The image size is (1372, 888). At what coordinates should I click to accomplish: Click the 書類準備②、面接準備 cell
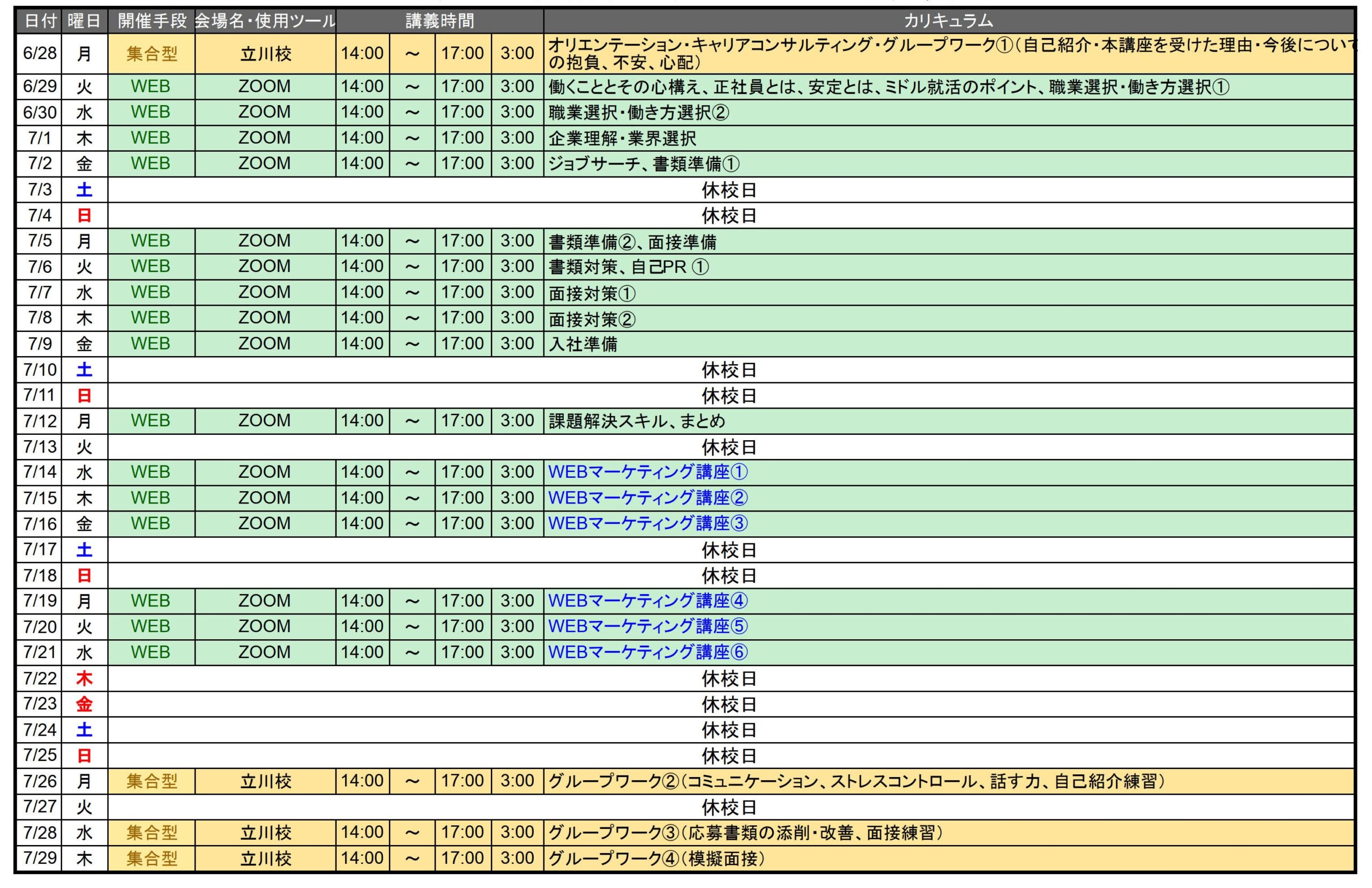click(x=949, y=241)
